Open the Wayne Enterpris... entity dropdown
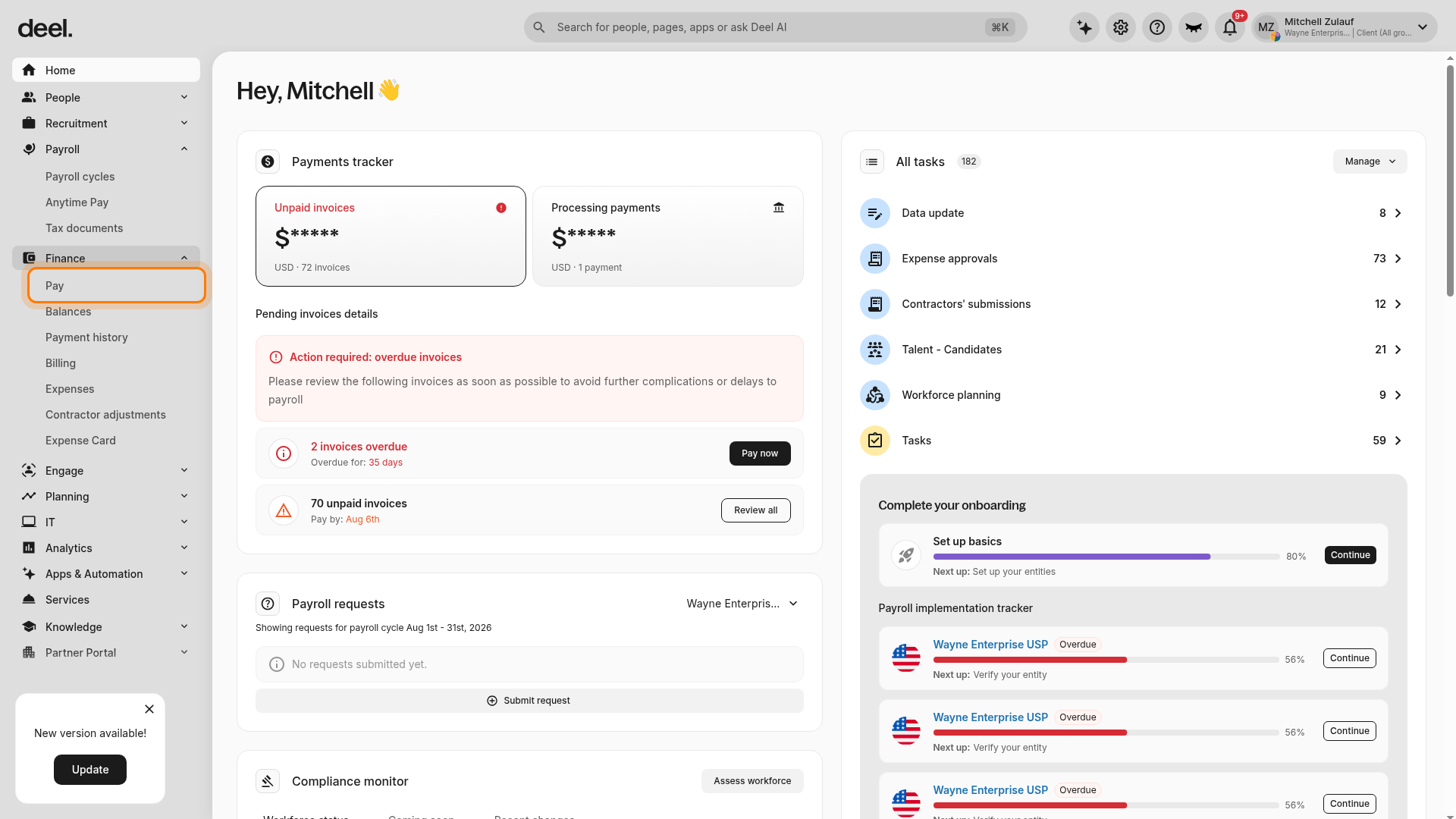The image size is (1456, 819). [742, 604]
